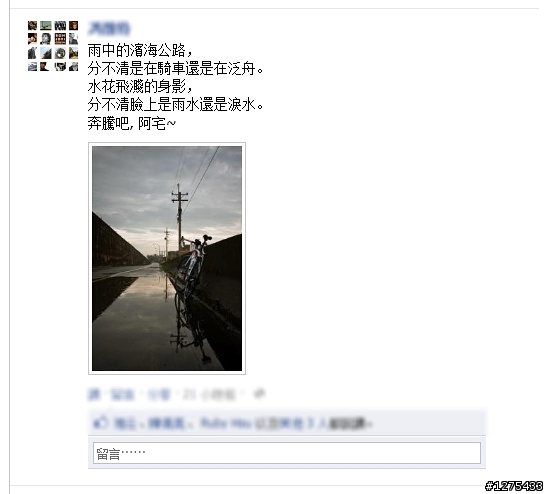Open the rainy road bicycle photo
550x494 pixels.
pyautogui.click(x=167, y=258)
